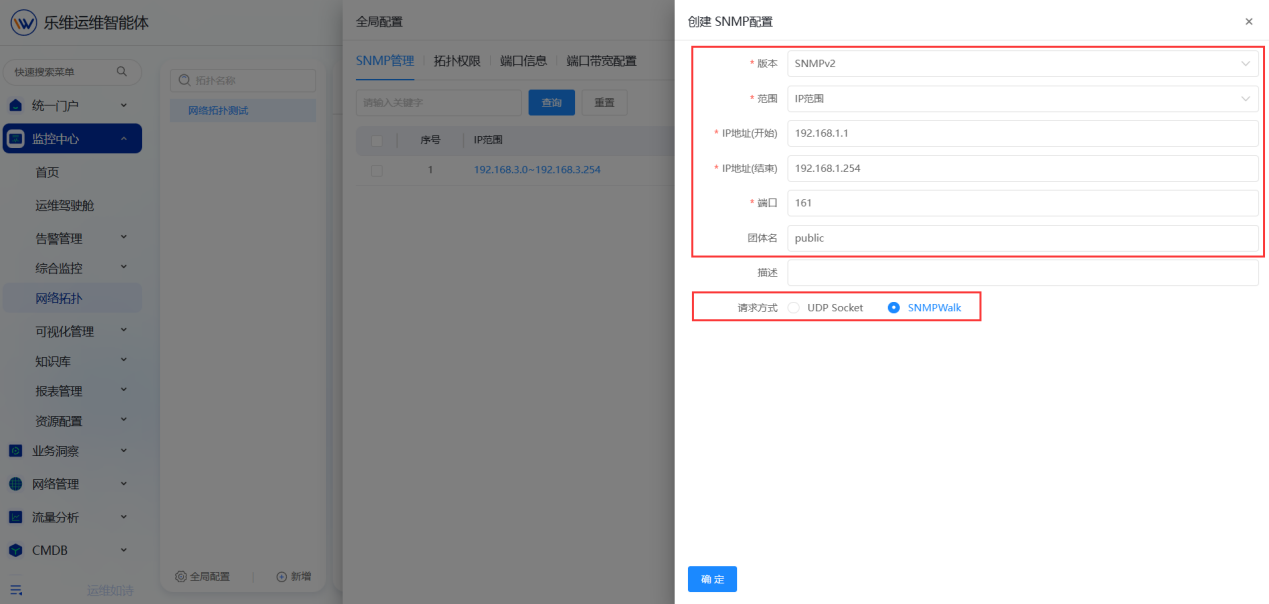Expand the 业务洞察 menu
Viewport: 1269px width, 604px height.
pos(124,451)
